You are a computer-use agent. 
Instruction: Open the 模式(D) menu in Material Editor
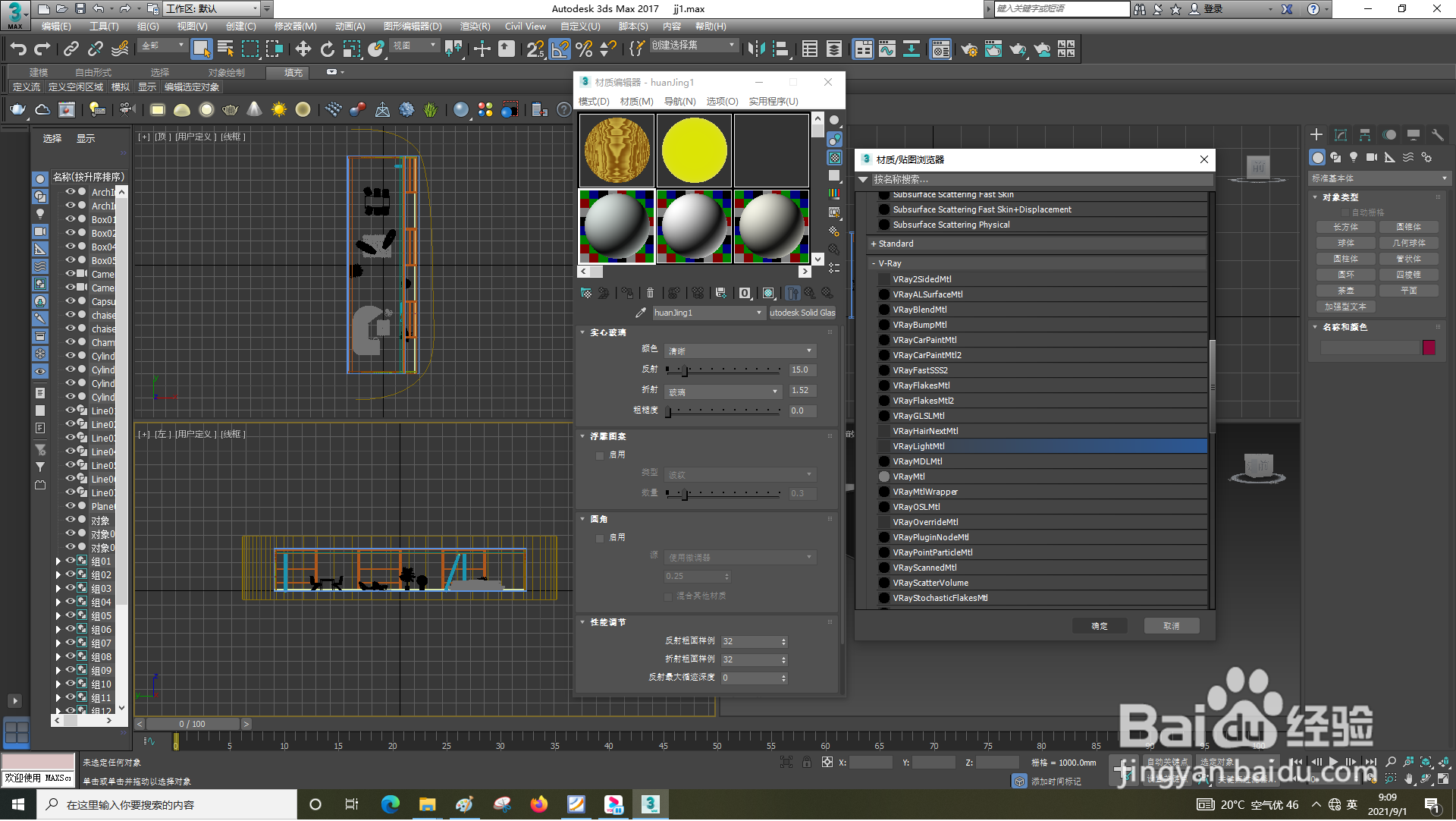coord(594,101)
